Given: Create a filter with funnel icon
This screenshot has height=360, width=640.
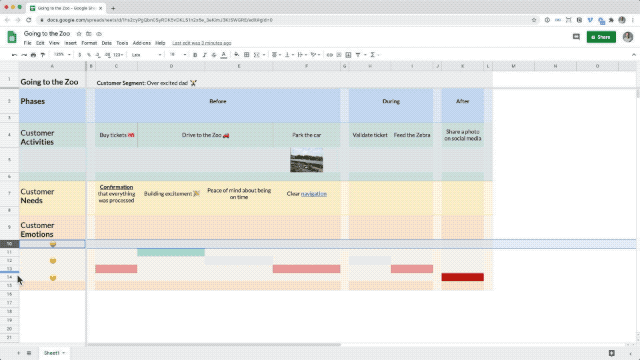Looking at the screenshot, I should pyautogui.click(x=358, y=55).
